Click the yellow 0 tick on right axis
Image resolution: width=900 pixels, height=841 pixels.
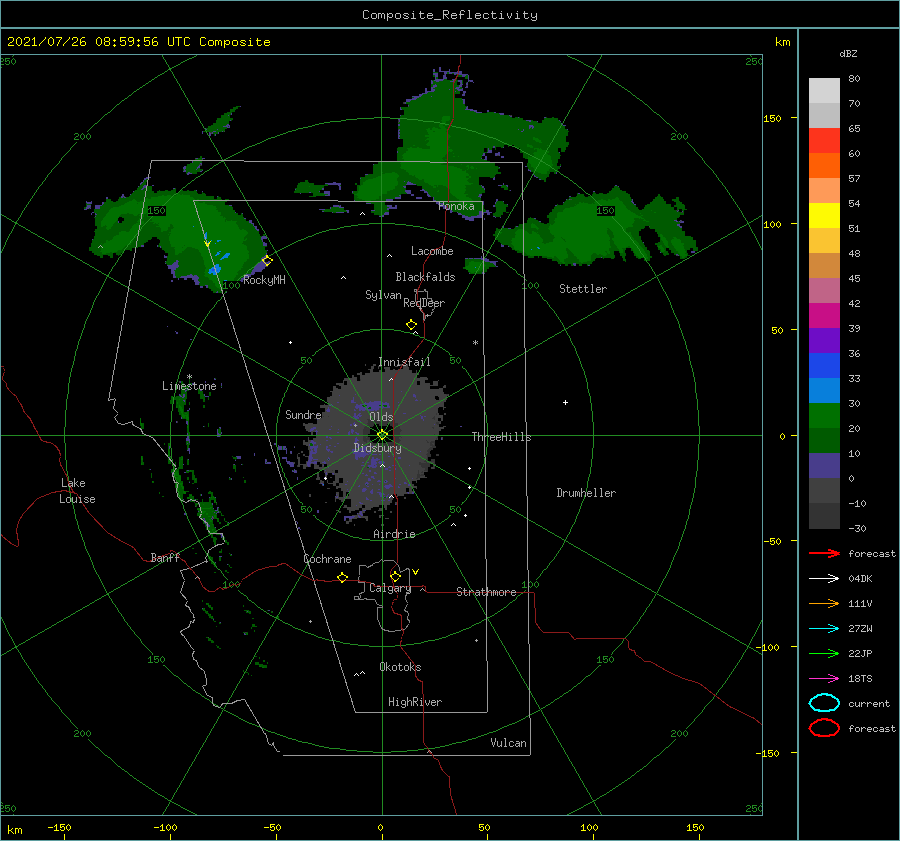pos(782,436)
